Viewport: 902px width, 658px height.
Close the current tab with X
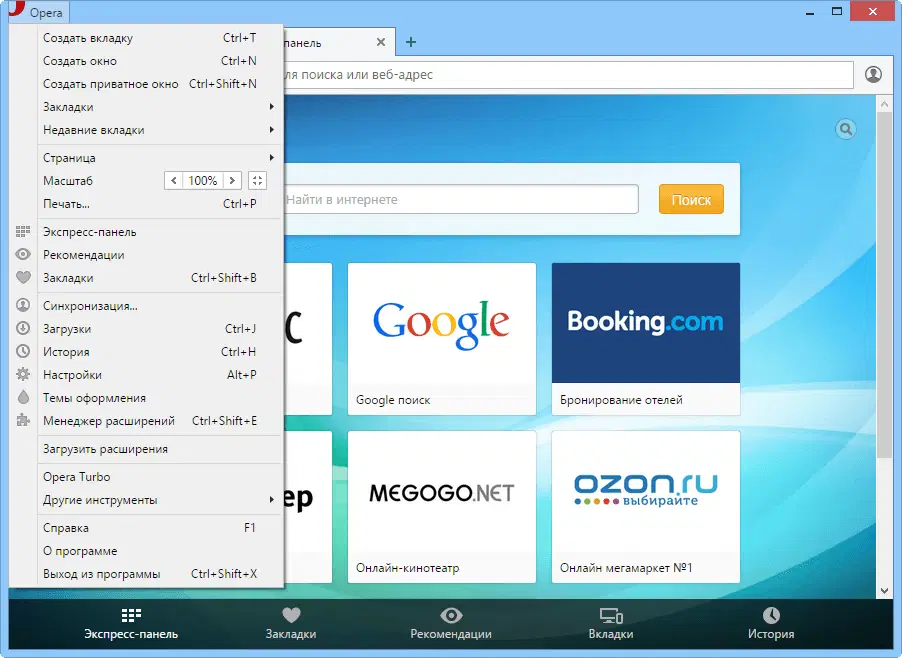(x=381, y=42)
